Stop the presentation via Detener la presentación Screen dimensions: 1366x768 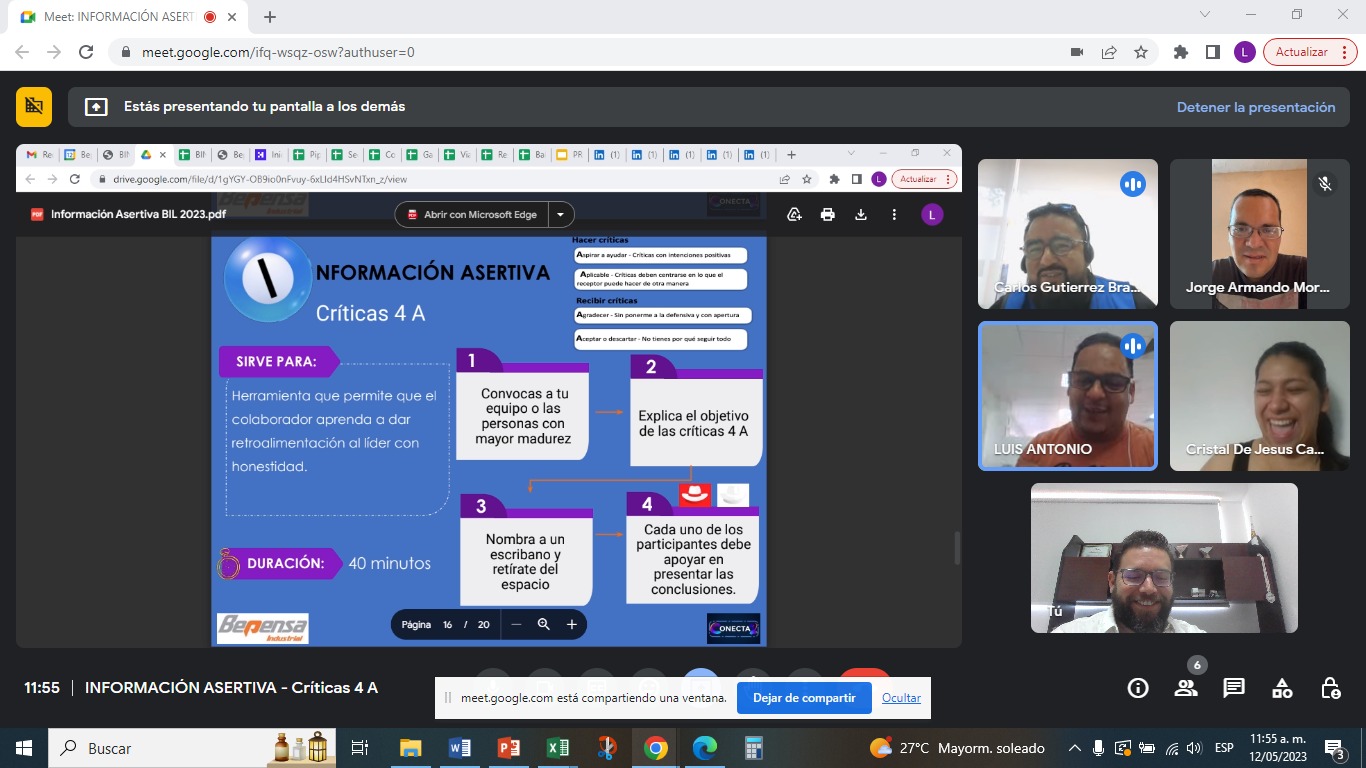pos(1256,107)
